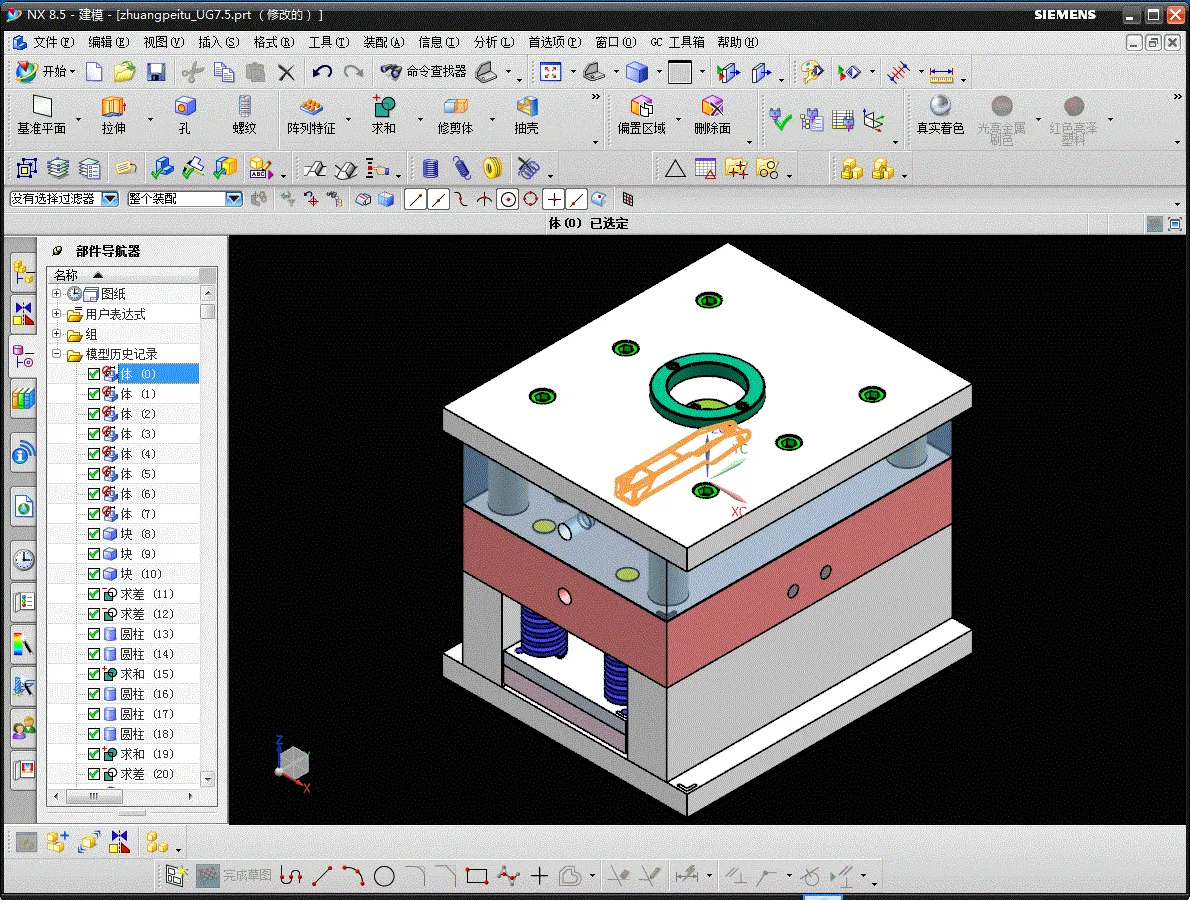Image resolution: width=1190 pixels, height=900 pixels.
Task: Click the New file icon
Action: (94, 72)
